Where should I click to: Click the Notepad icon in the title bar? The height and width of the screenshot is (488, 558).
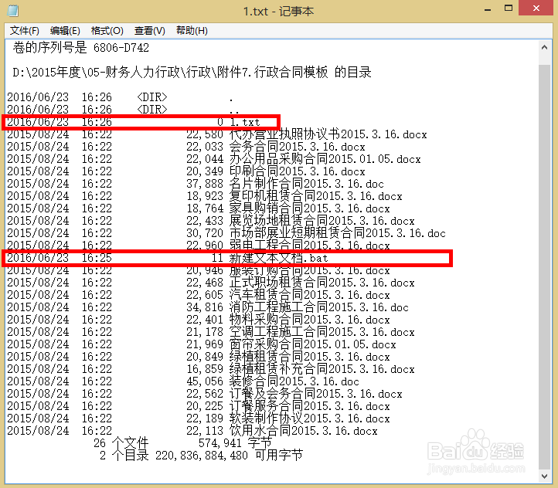(x=13, y=11)
